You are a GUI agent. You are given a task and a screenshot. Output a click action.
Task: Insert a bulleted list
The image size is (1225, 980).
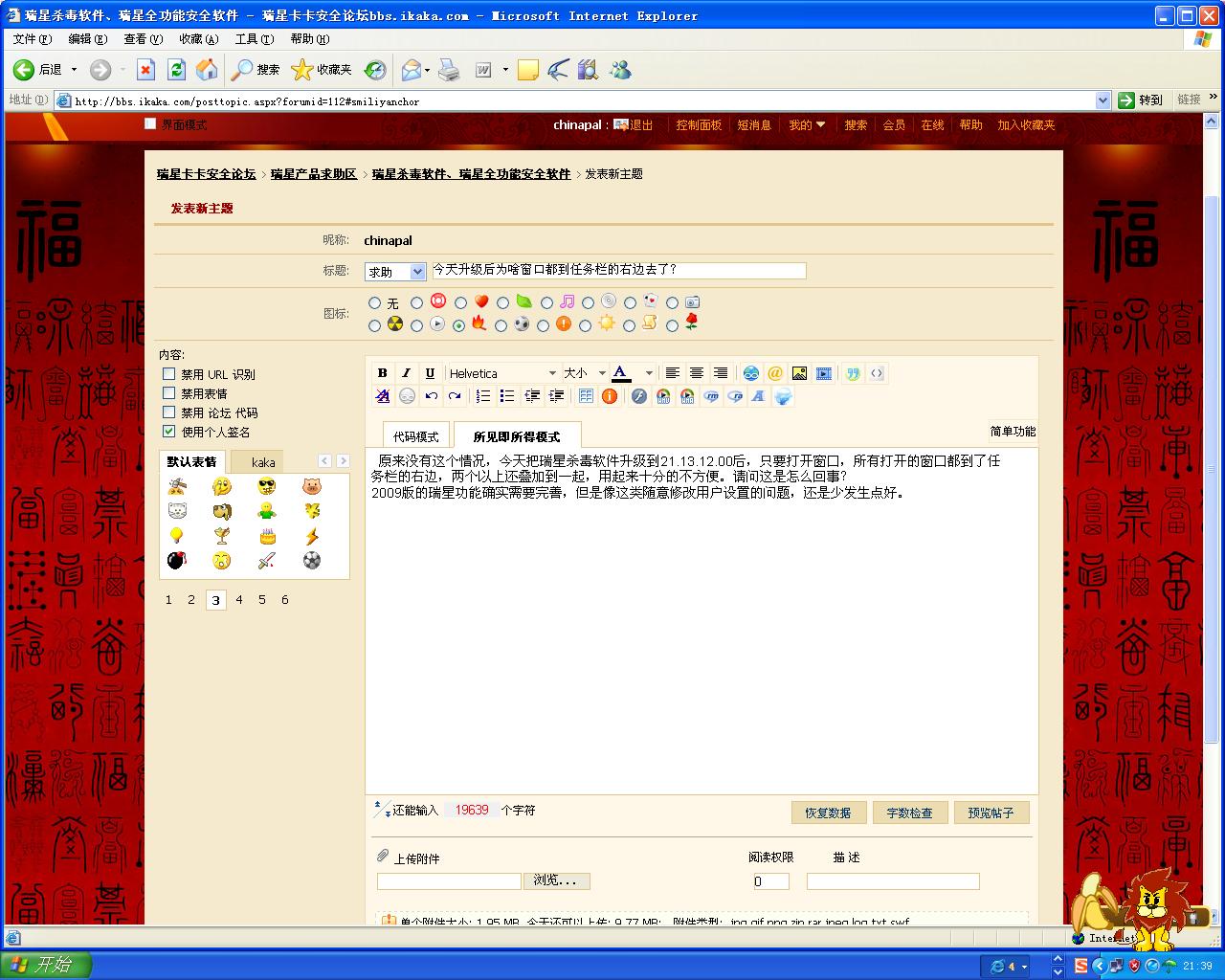[x=507, y=396]
